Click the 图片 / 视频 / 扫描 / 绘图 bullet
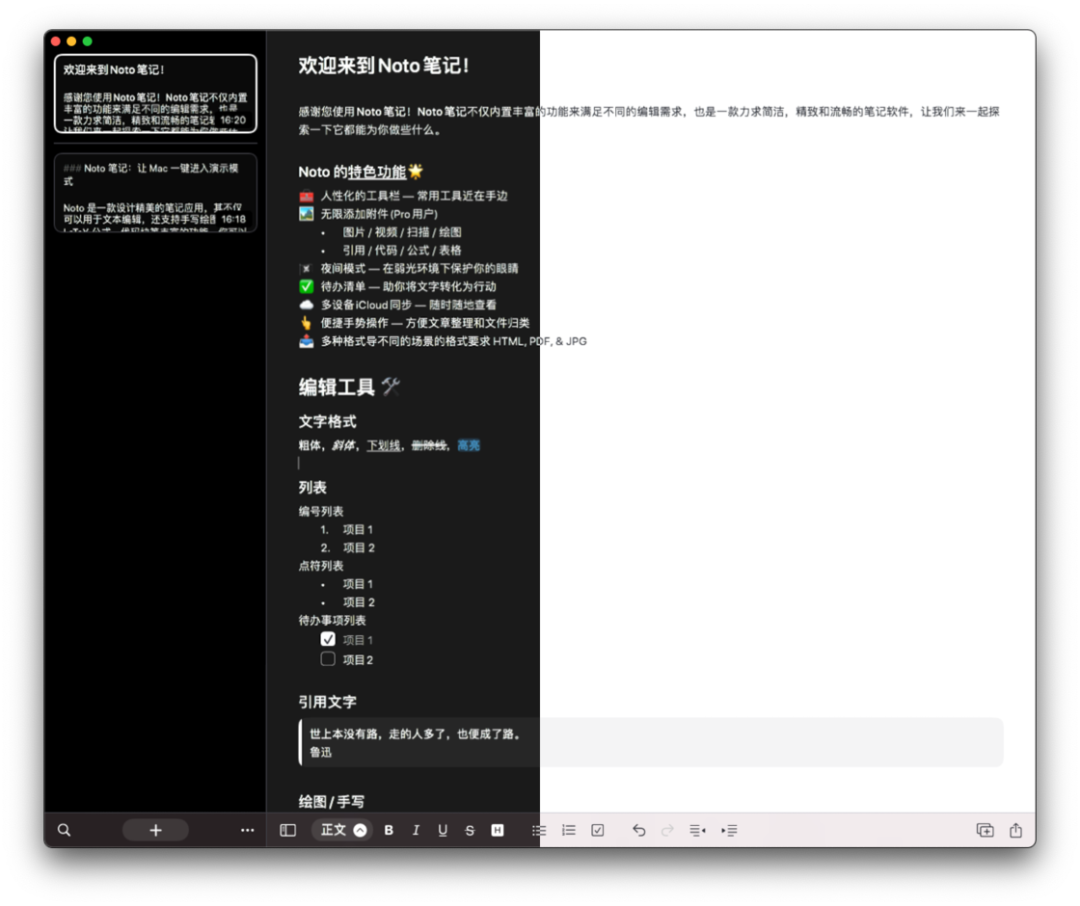Image resolution: width=1080 pixels, height=906 pixels. (402, 232)
